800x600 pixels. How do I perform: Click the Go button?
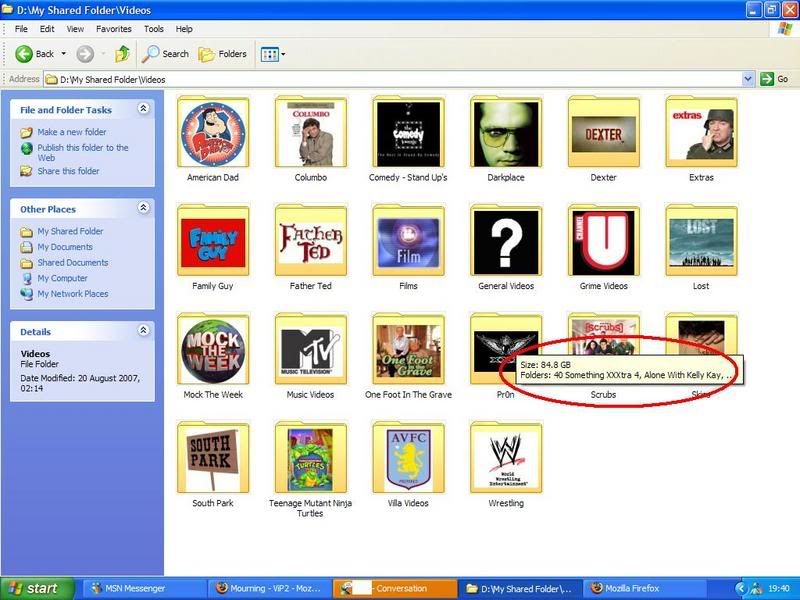pyautogui.click(x=774, y=79)
